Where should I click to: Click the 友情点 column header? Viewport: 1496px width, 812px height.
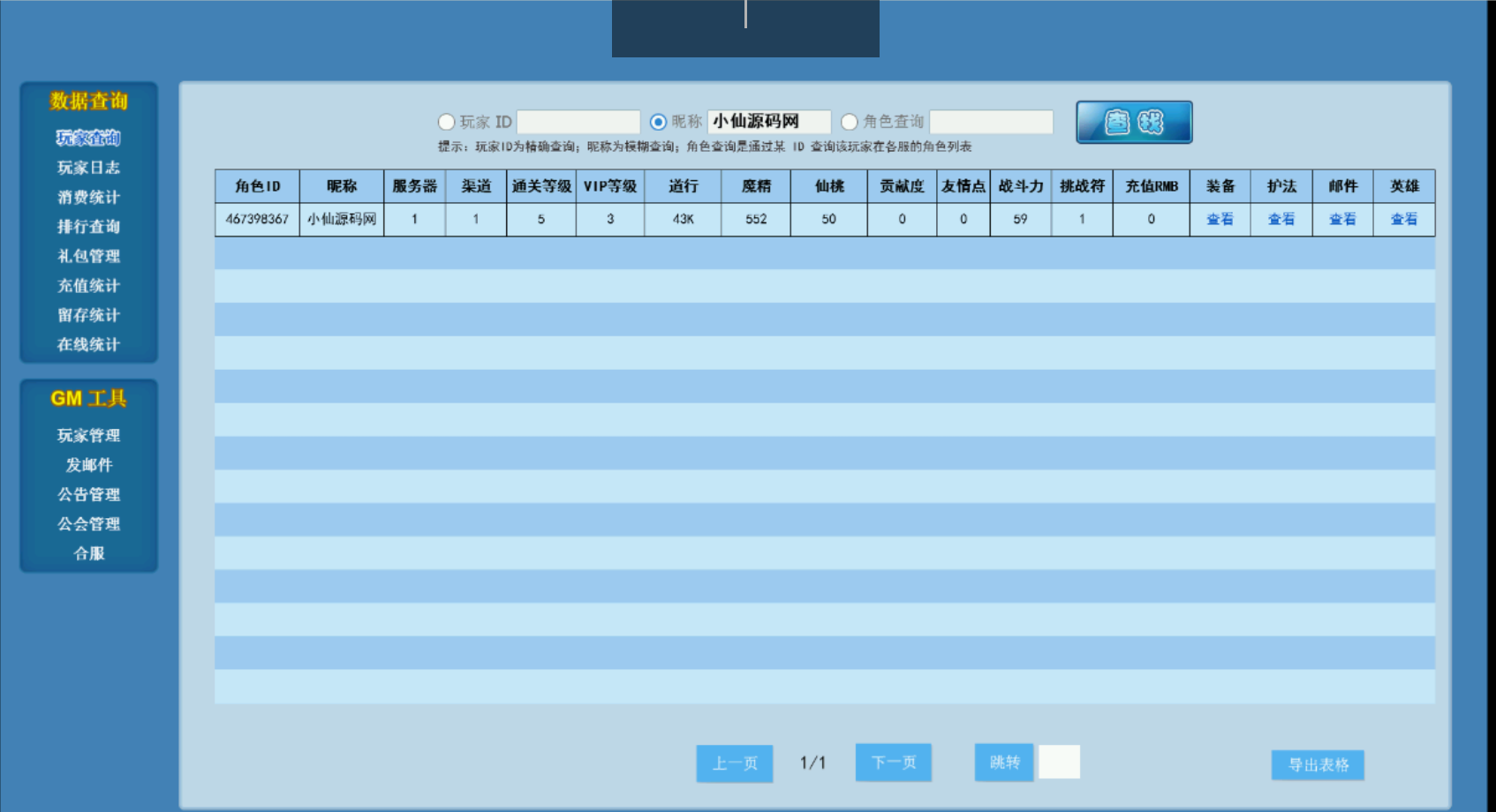(963, 186)
